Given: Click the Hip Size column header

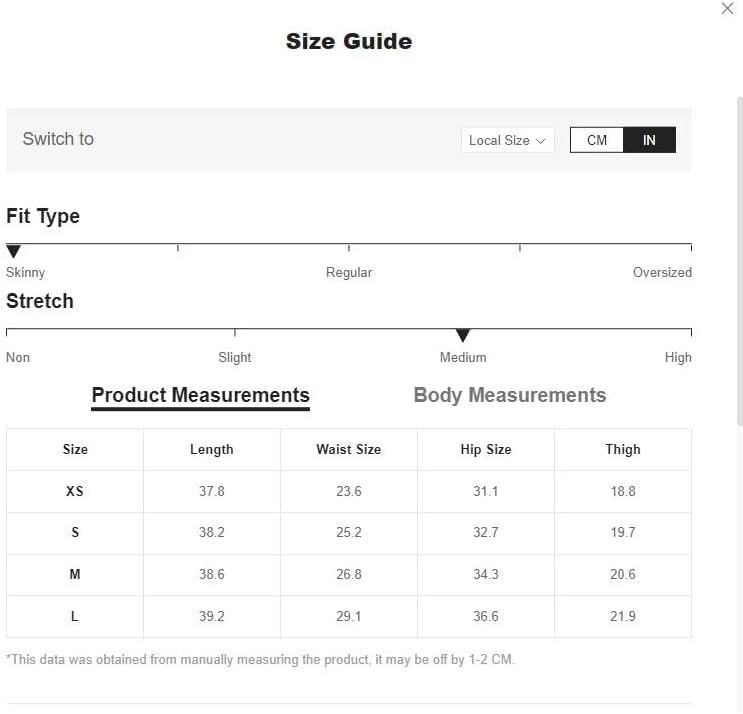Looking at the screenshot, I should tap(486, 450).
